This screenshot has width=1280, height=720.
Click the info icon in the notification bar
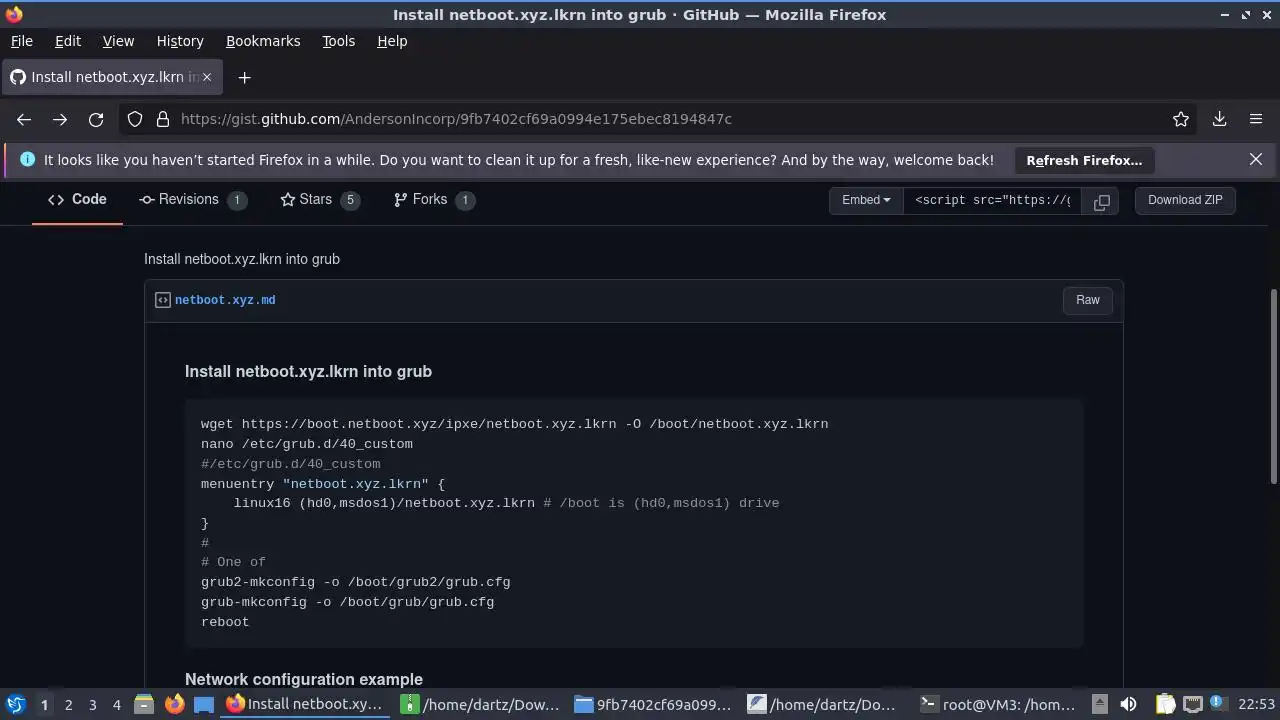(x=27, y=160)
